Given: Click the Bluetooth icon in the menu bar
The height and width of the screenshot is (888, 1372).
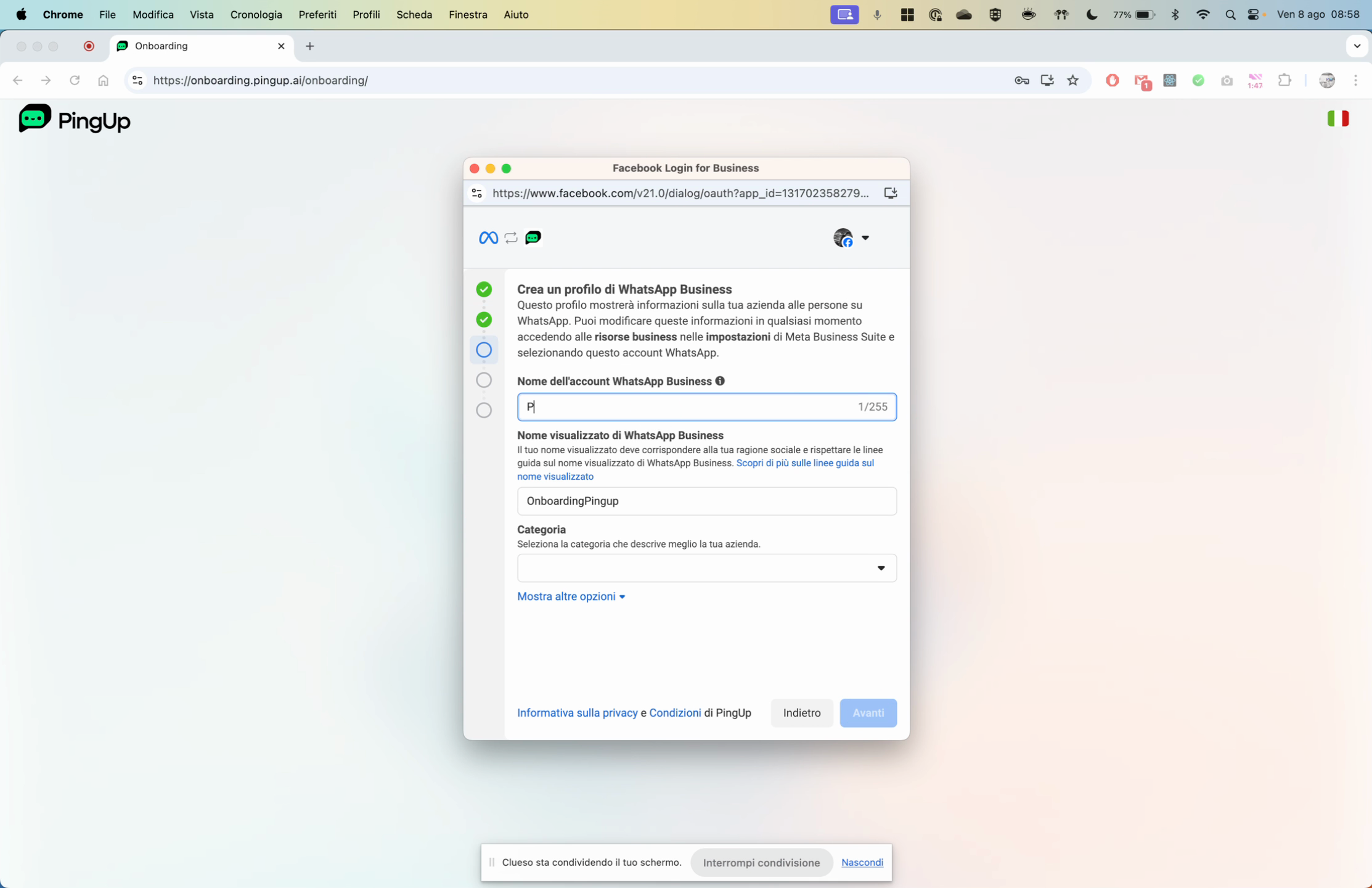Looking at the screenshot, I should pyautogui.click(x=1175, y=15).
